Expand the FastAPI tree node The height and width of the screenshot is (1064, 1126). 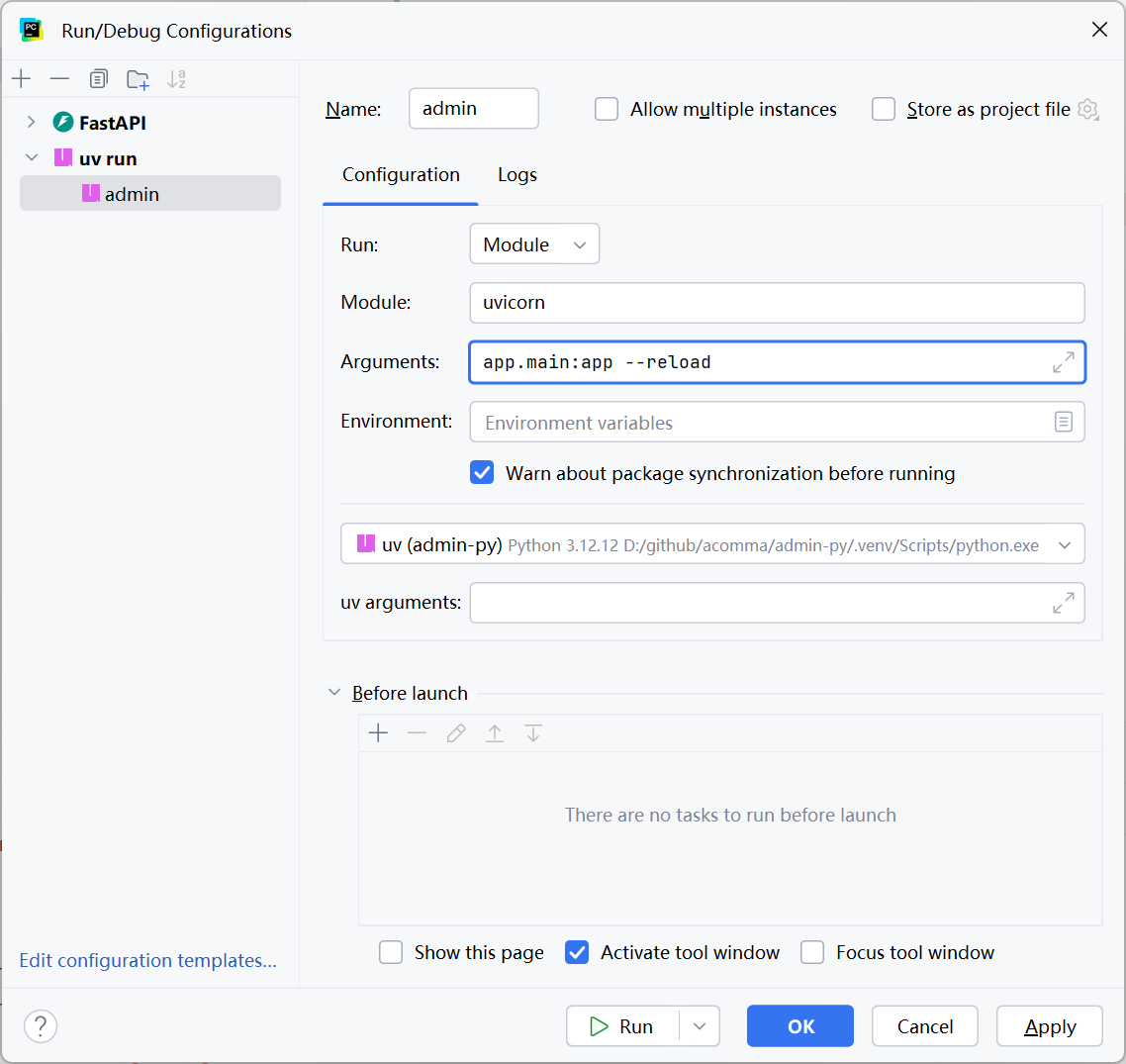[32, 123]
